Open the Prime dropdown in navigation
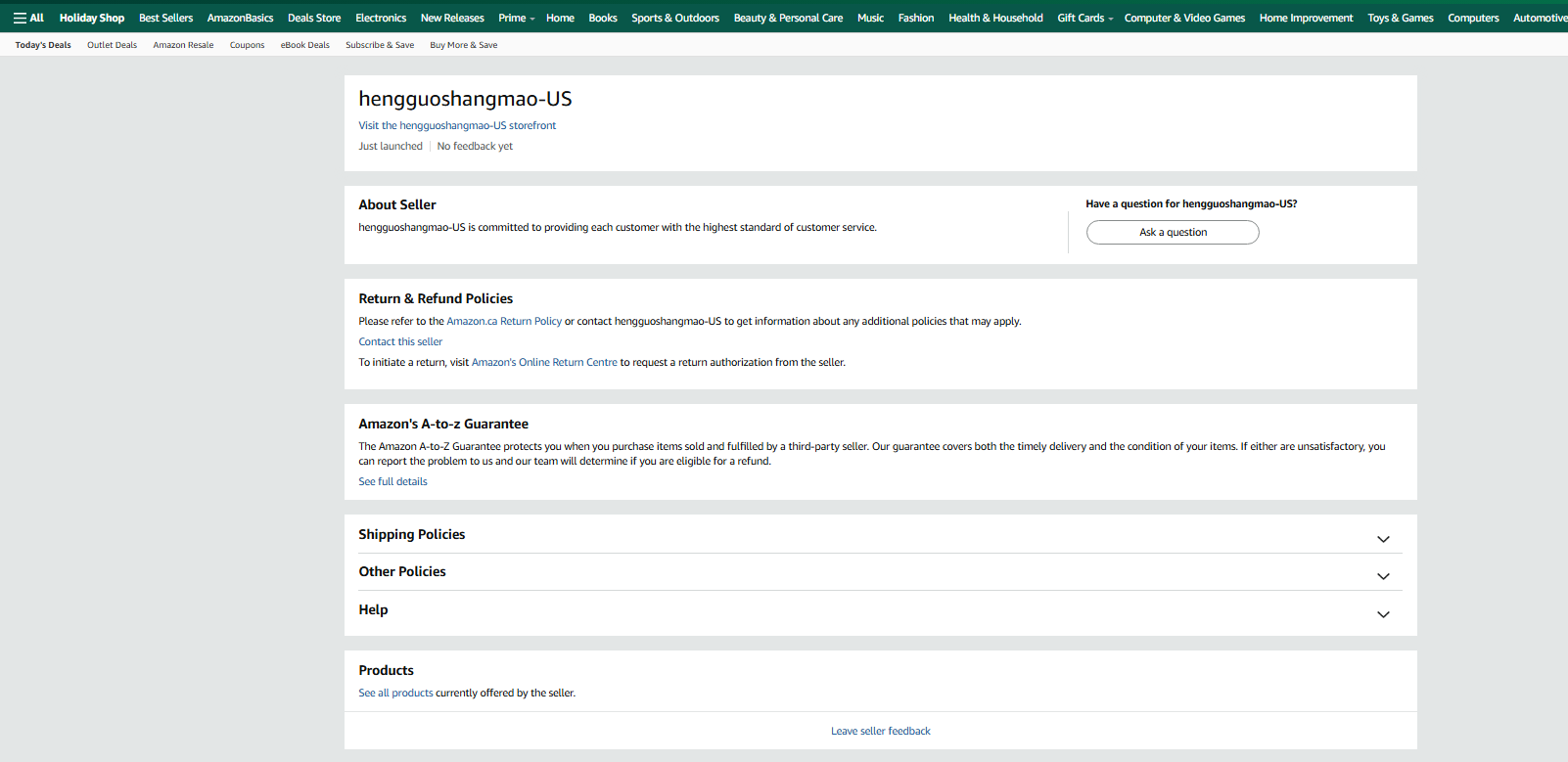 click(x=516, y=18)
